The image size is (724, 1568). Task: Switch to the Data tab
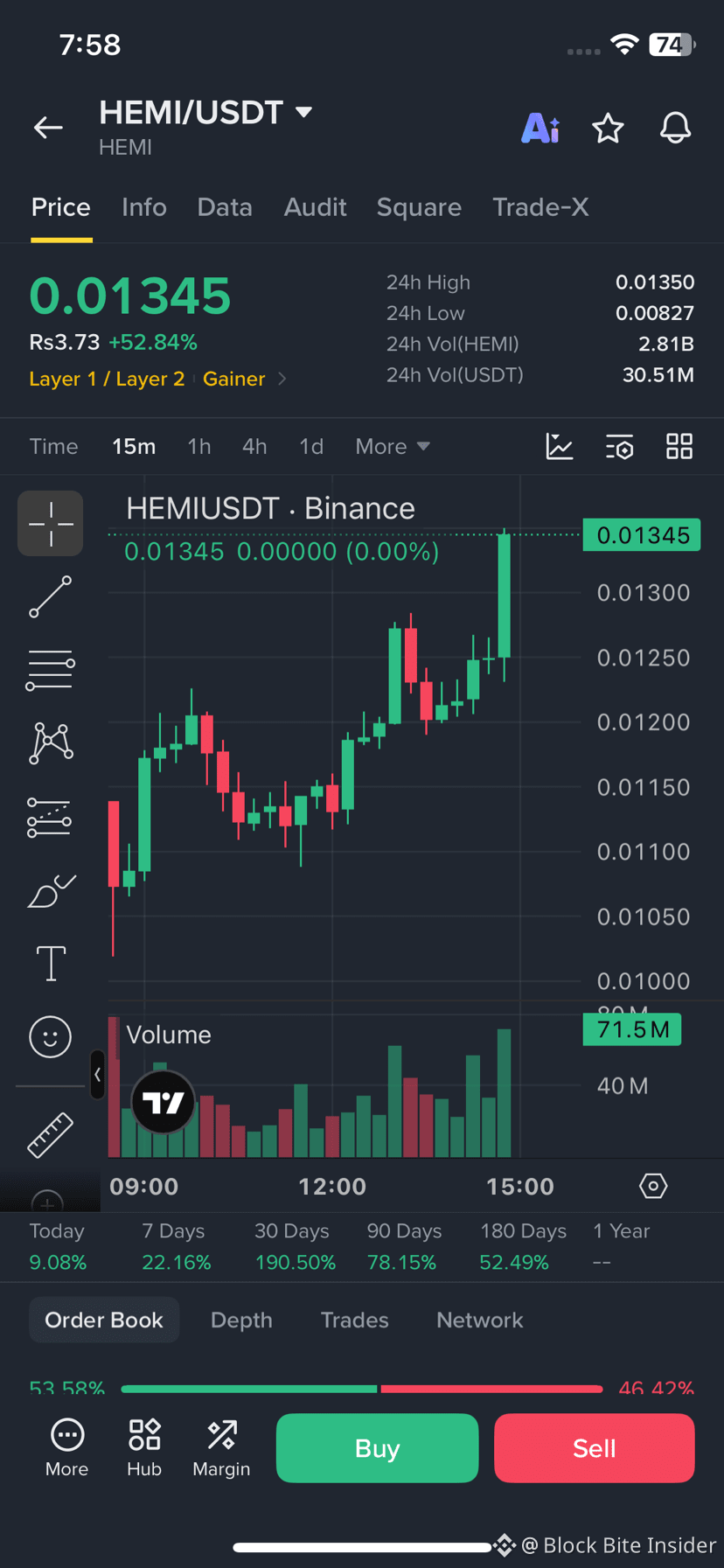click(225, 207)
